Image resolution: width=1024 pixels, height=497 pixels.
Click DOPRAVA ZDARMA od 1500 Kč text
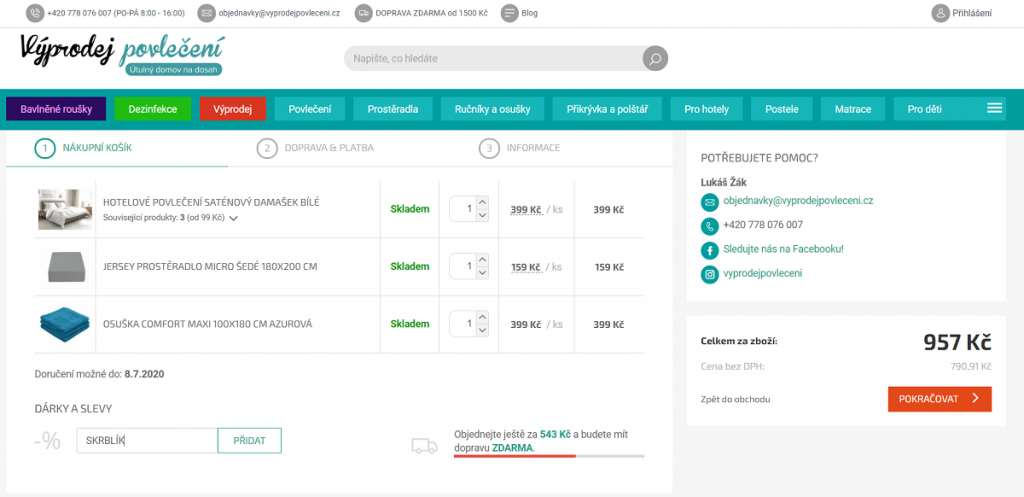coord(432,13)
